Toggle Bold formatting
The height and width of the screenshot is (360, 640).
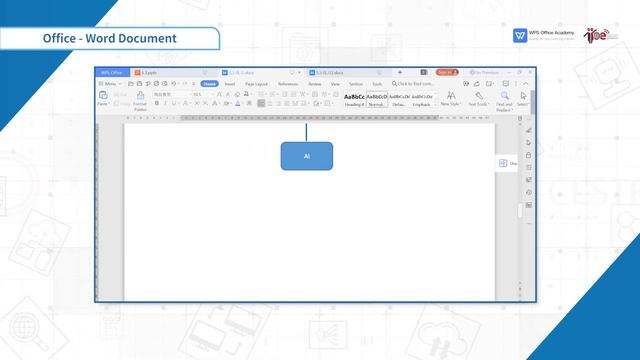coord(157,104)
